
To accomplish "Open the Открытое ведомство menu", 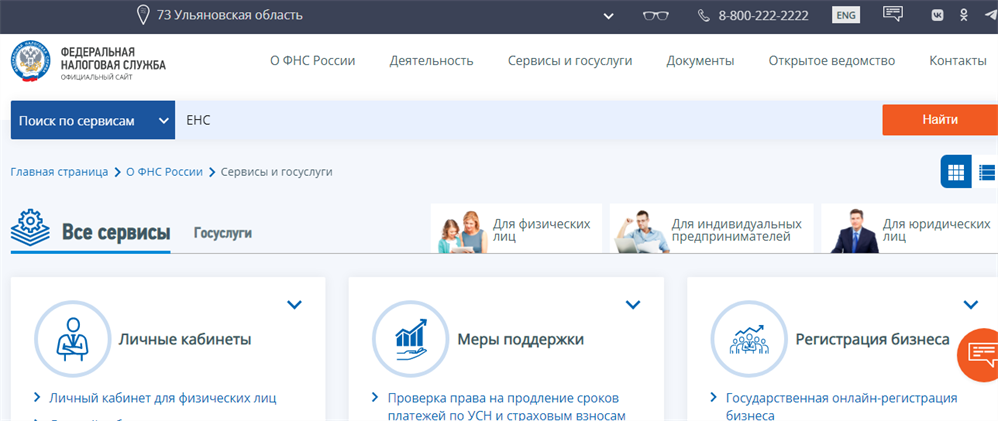I will tap(832, 61).
